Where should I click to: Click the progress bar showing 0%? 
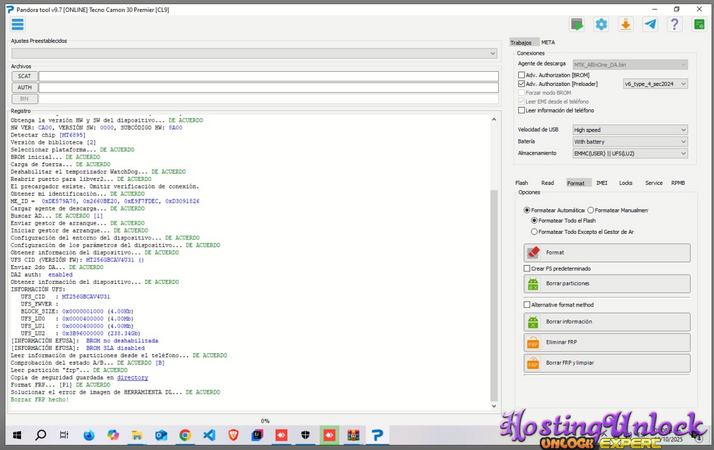click(x=265, y=421)
